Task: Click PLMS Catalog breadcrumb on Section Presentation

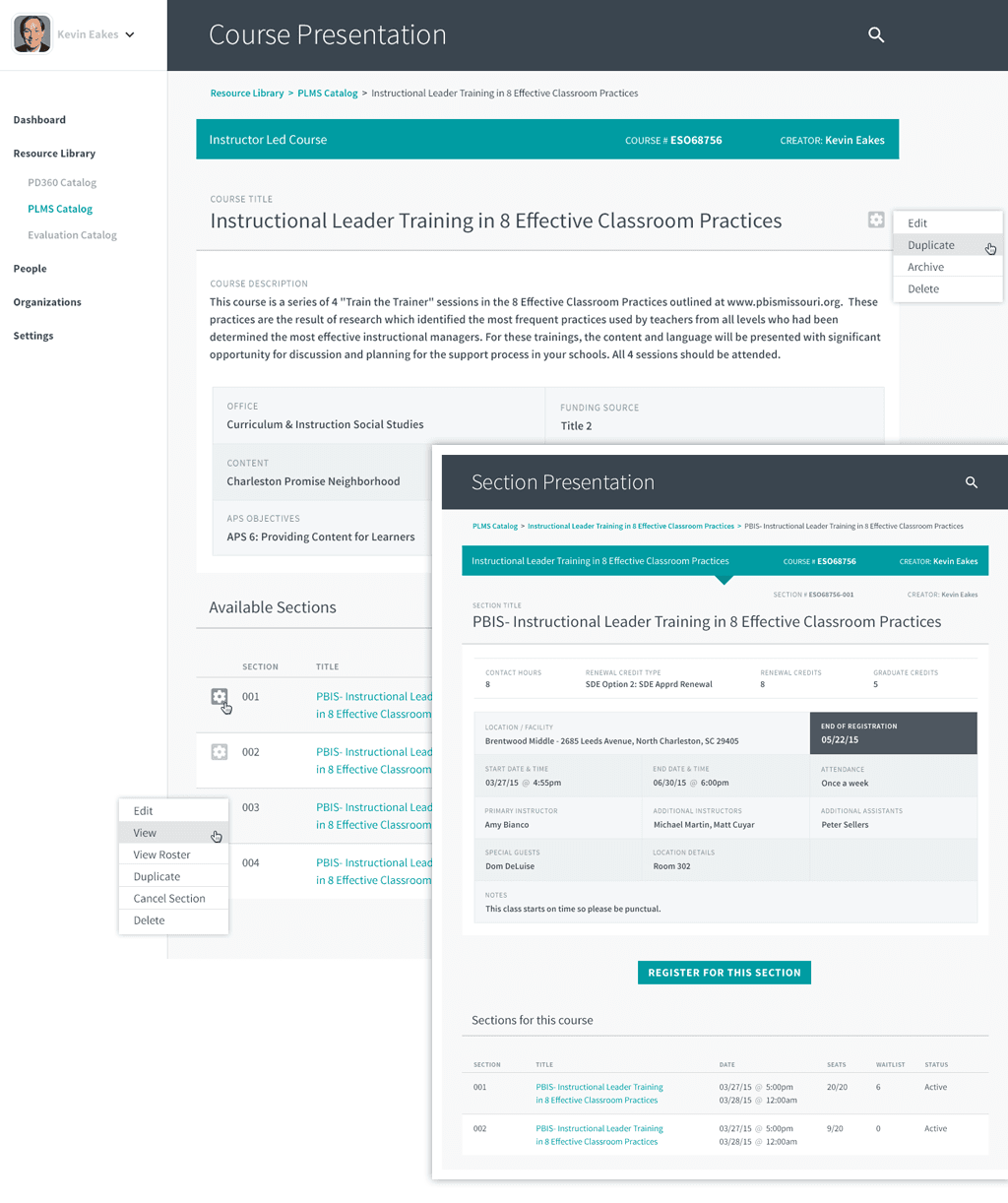Action: click(495, 527)
